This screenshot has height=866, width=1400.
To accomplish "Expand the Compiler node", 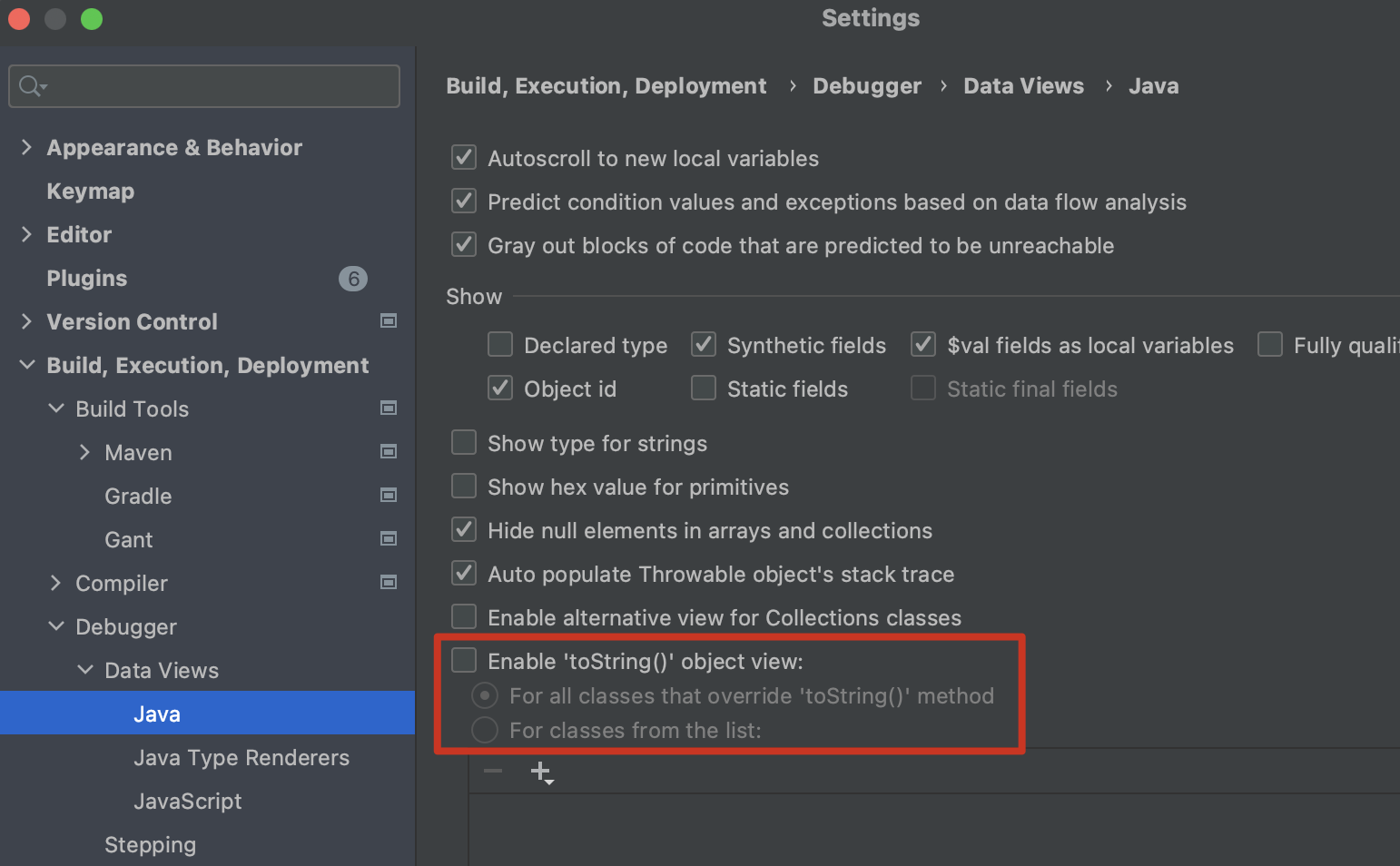I will tap(55, 583).
